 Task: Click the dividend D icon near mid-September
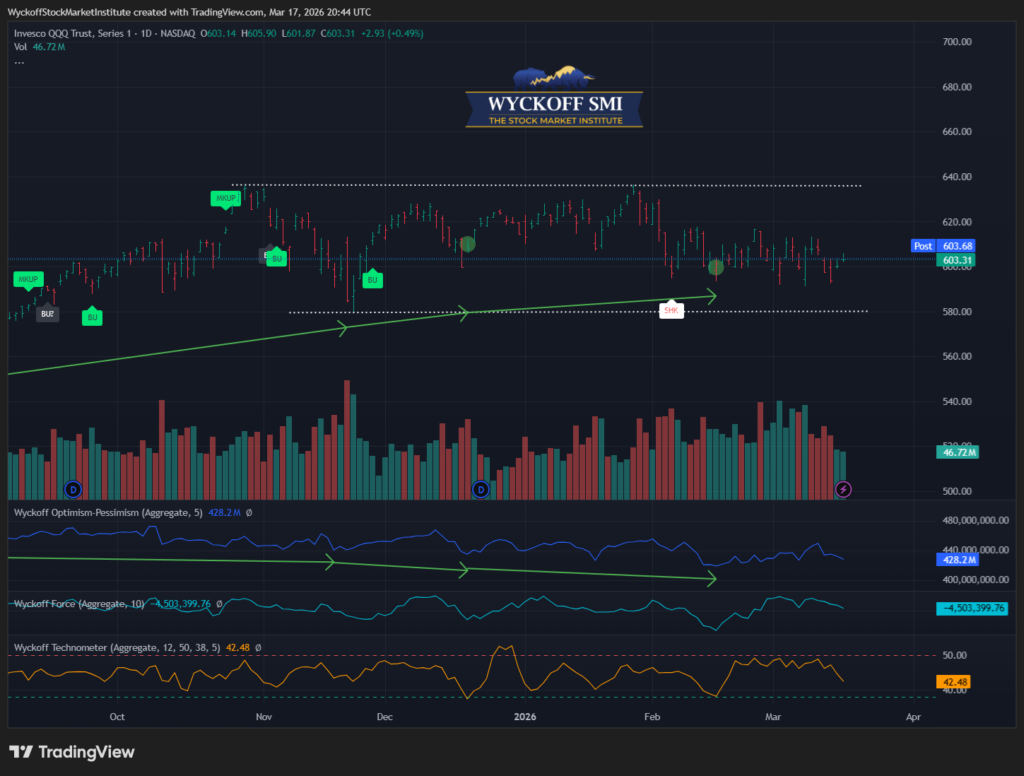[x=72, y=489]
